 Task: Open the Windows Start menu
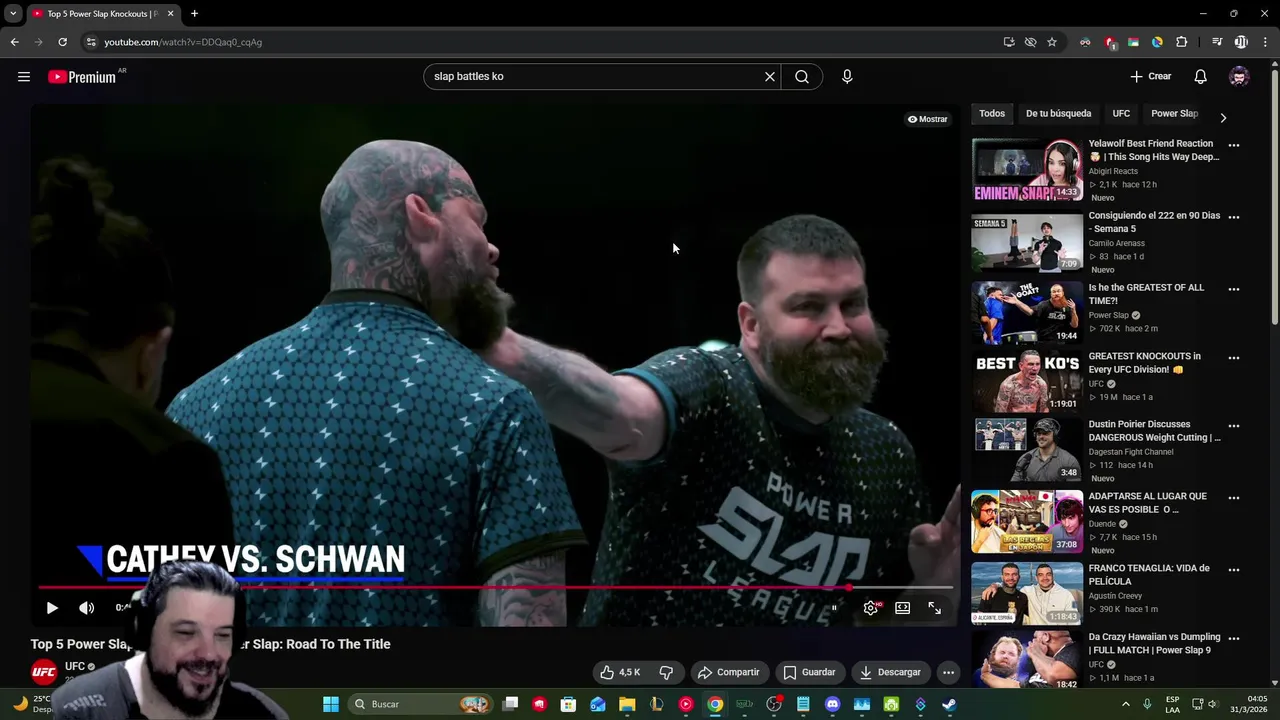click(x=331, y=704)
